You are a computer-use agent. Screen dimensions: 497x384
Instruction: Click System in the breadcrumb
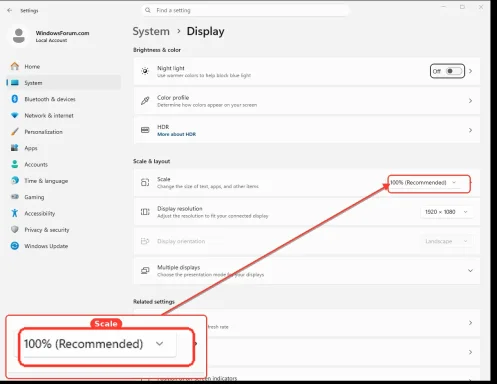coord(151,31)
